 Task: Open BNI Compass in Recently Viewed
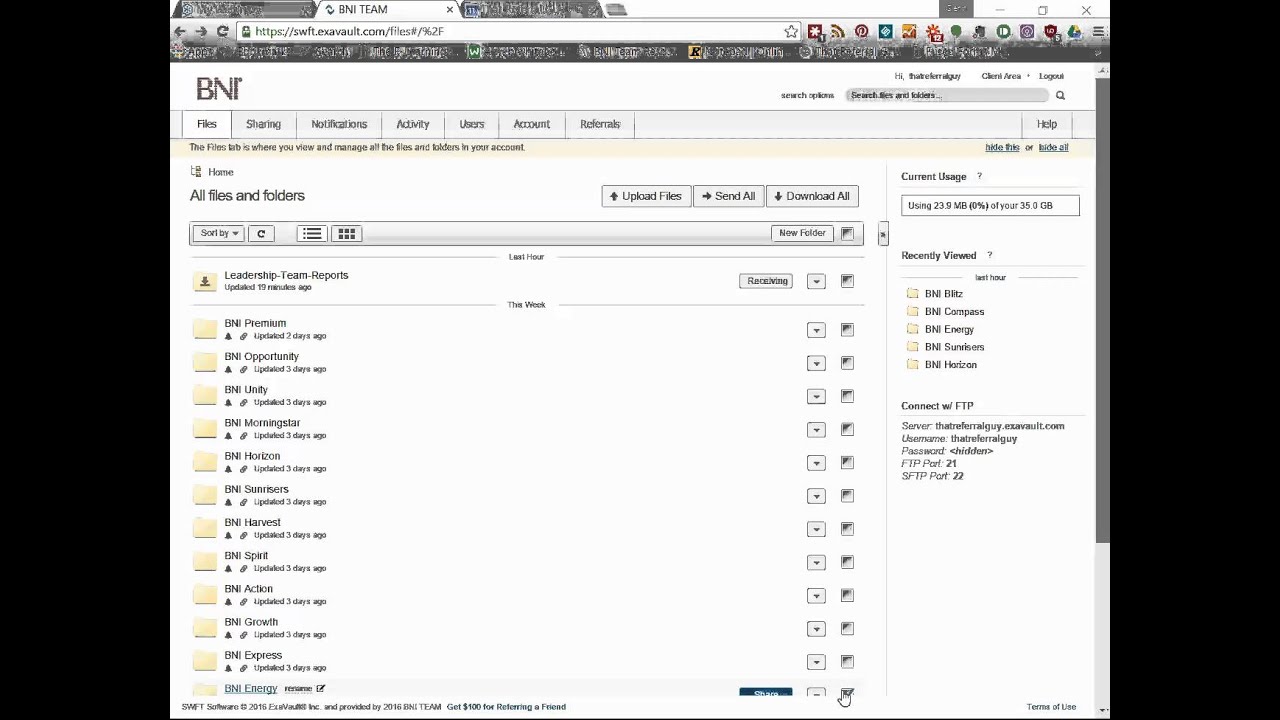pyautogui.click(x=954, y=312)
